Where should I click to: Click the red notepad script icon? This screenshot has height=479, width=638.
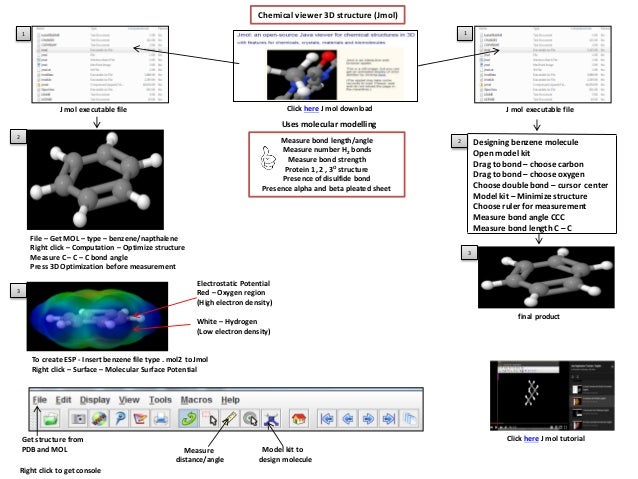[140, 418]
